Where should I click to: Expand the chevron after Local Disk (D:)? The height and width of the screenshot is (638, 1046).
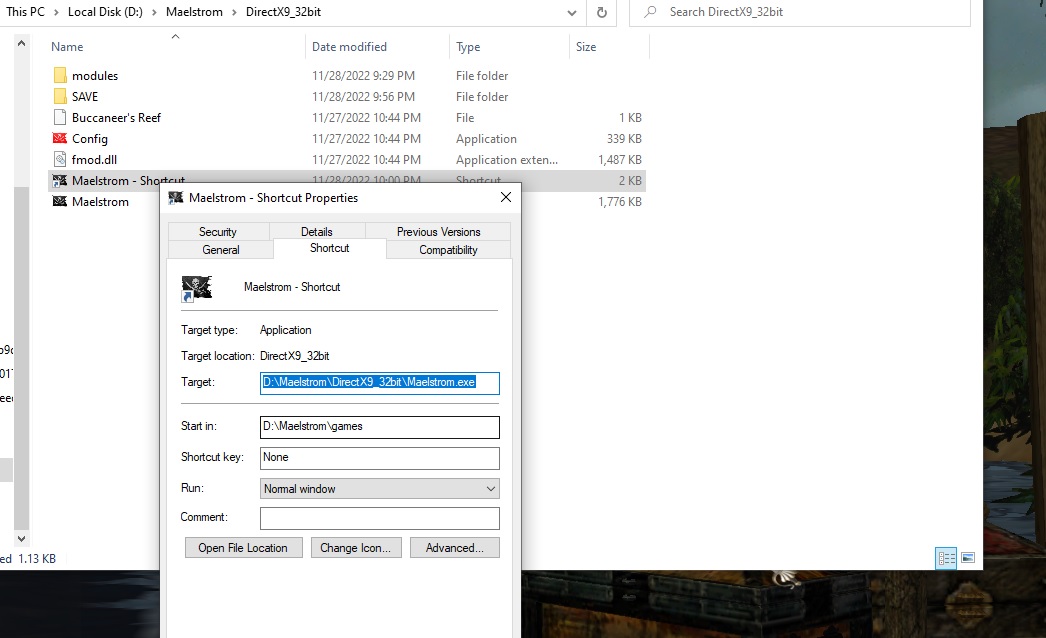click(154, 12)
